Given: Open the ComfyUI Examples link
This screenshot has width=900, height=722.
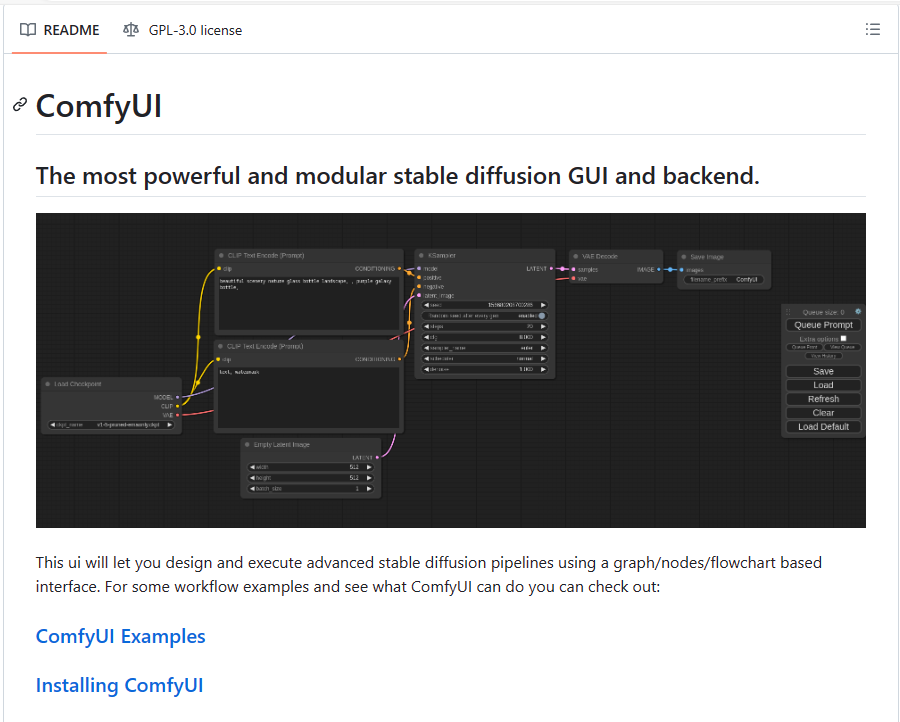Looking at the screenshot, I should tap(120, 636).
